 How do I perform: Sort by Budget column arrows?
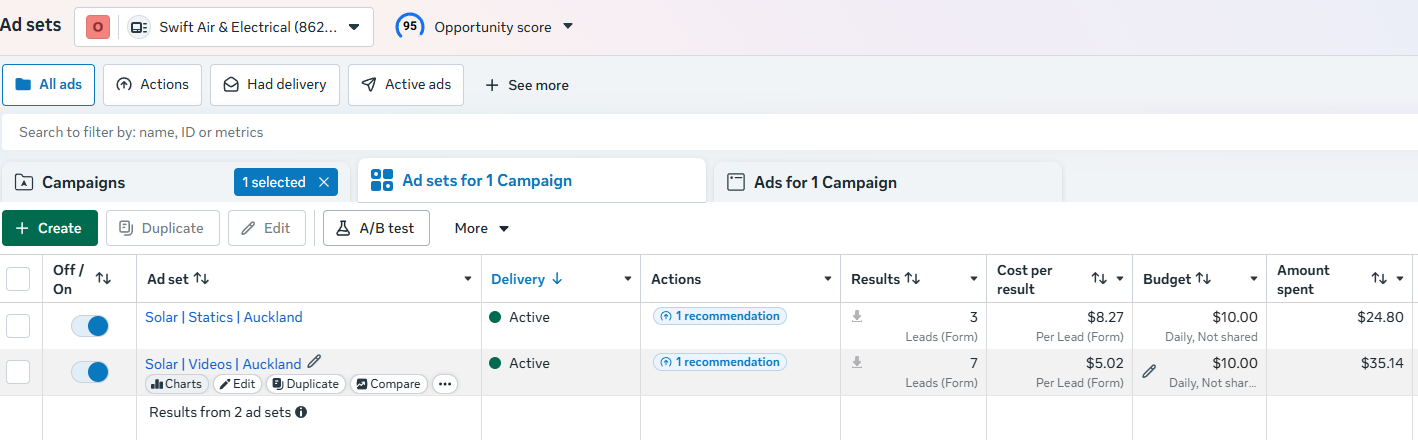[1203, 279]
